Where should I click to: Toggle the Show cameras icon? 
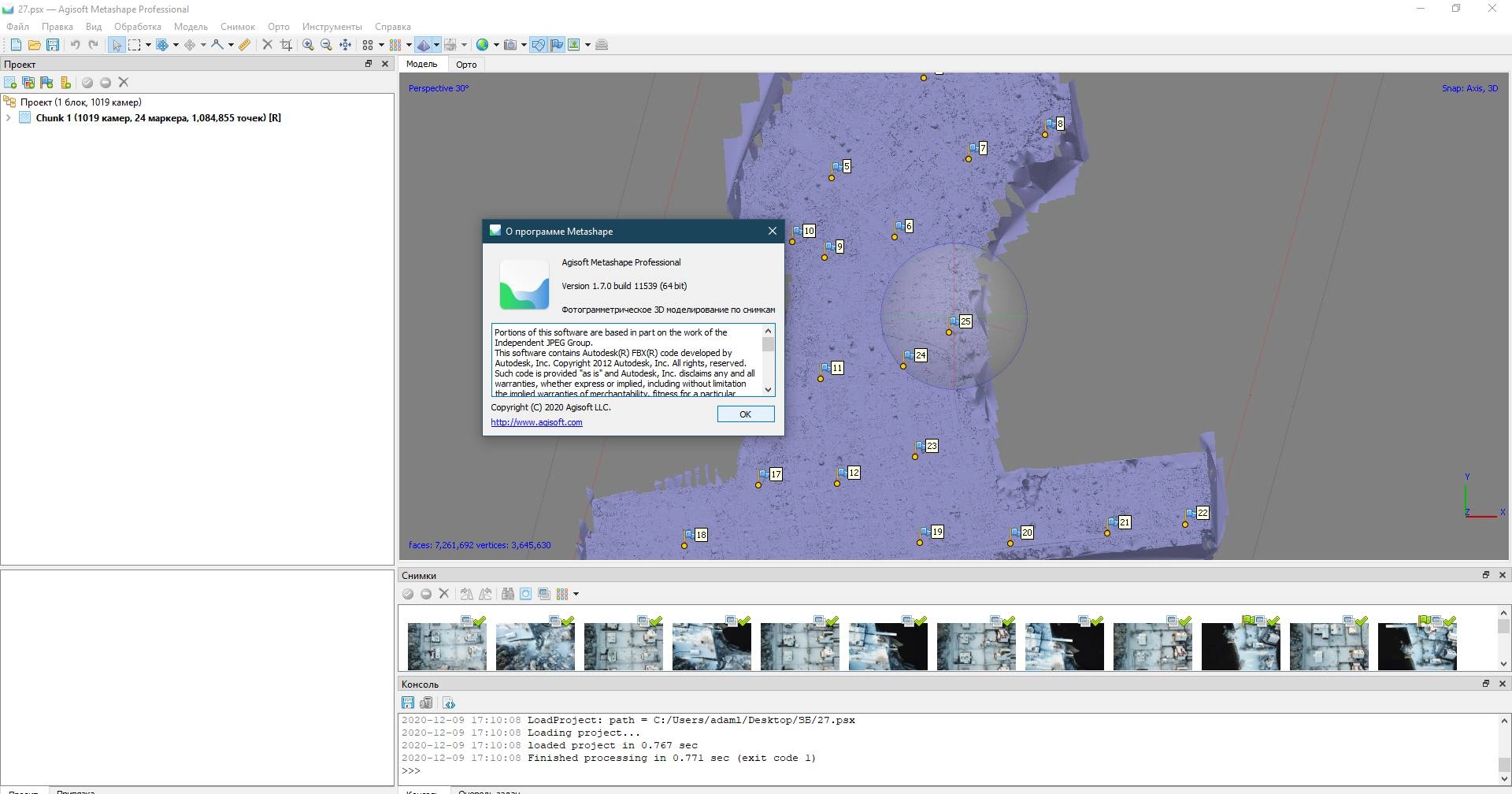(510, 45)
